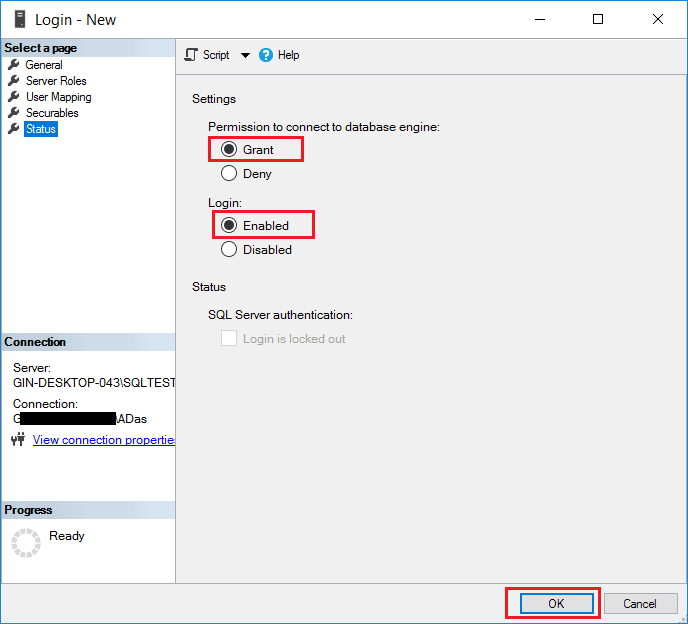
Task: Click 'Permission to connect to database engine' label
Action: click(324, 127)
